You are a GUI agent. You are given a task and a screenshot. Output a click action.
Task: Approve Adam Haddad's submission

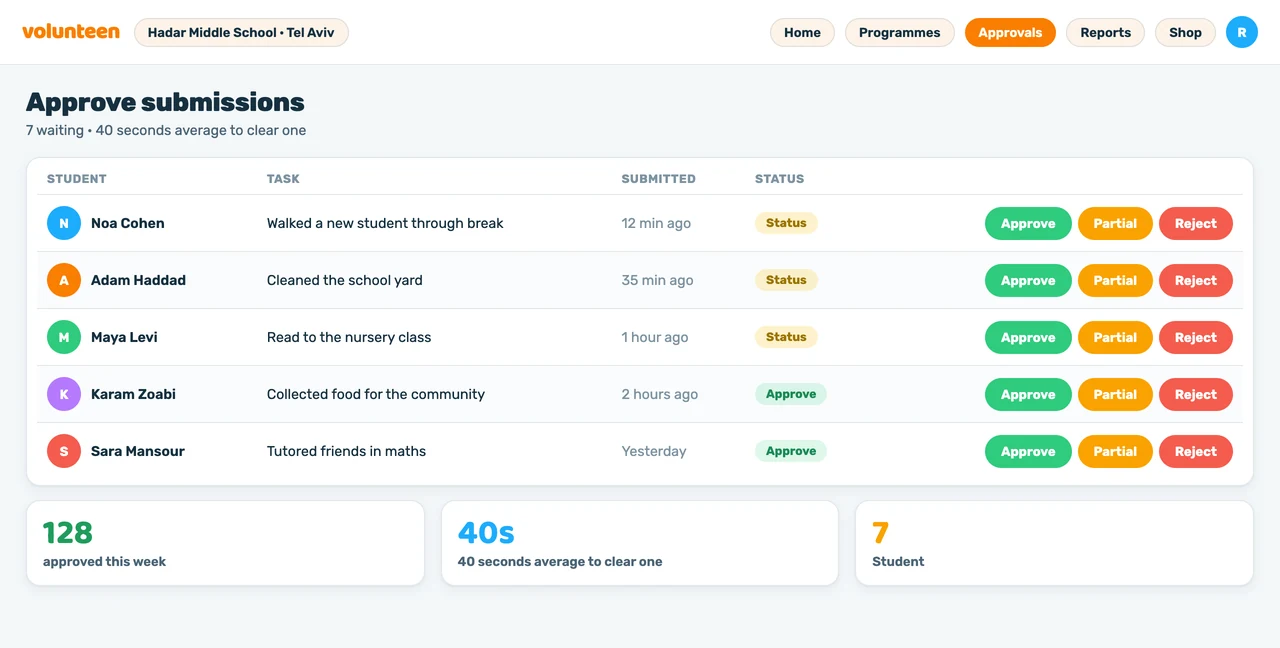tap(1028, 280)
